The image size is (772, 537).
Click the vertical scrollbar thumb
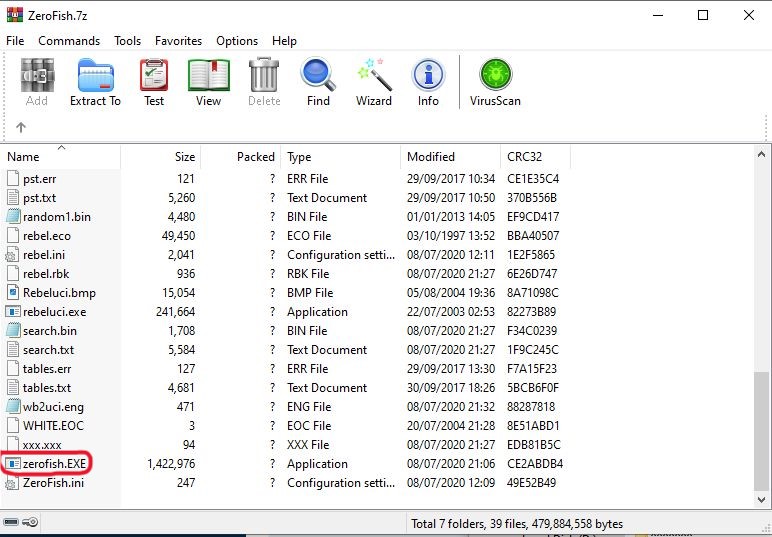pyautogui.click(x=761, y=431)
